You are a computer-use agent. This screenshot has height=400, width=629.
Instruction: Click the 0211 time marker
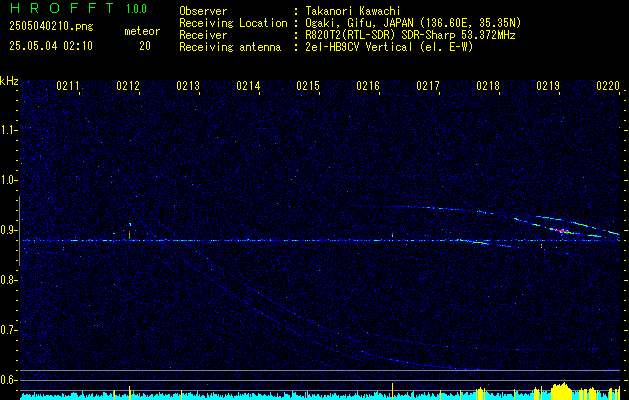pyautogui.click(x=67, y=86)
